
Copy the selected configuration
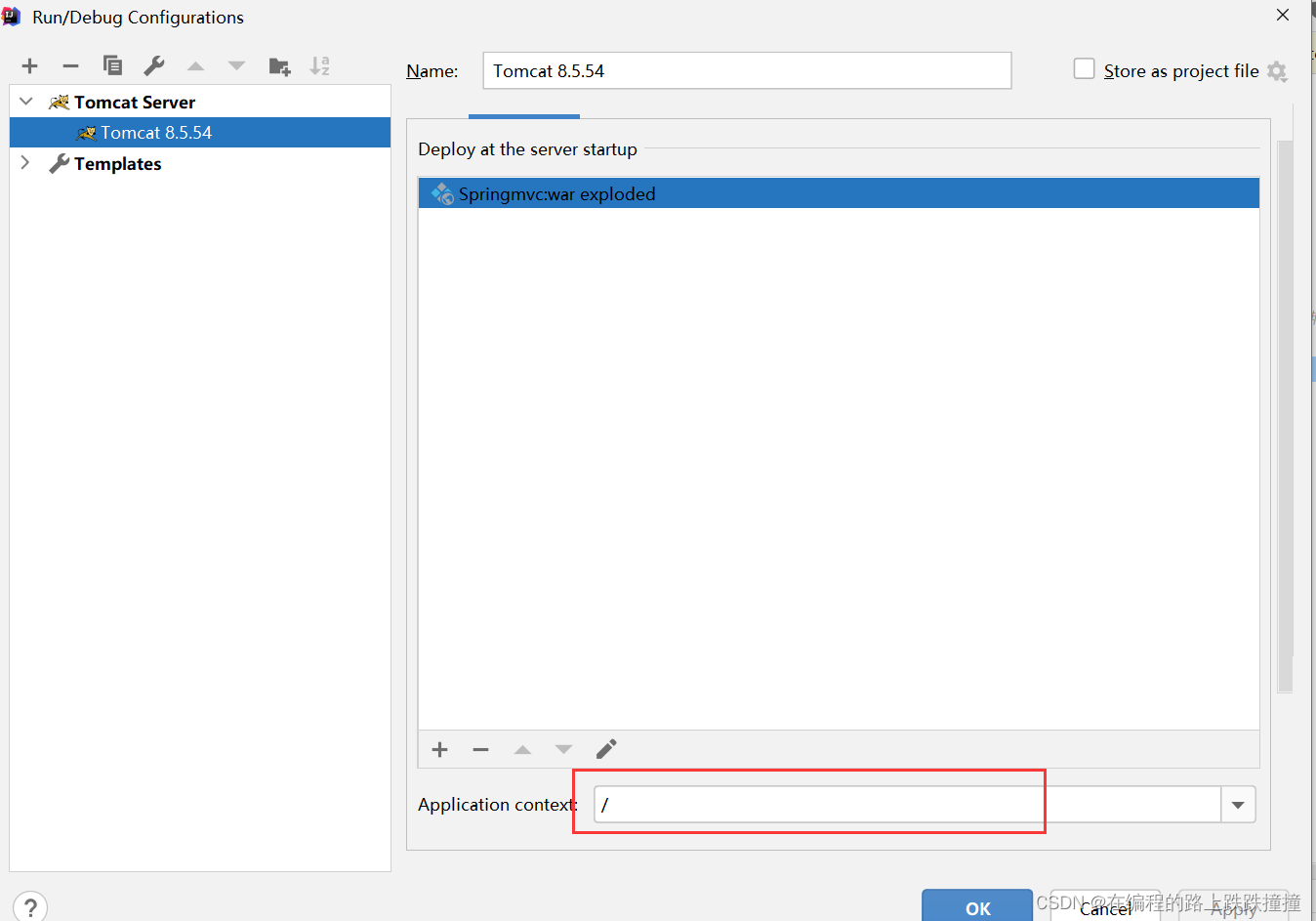pyautogui.click(x=112, y=65)
